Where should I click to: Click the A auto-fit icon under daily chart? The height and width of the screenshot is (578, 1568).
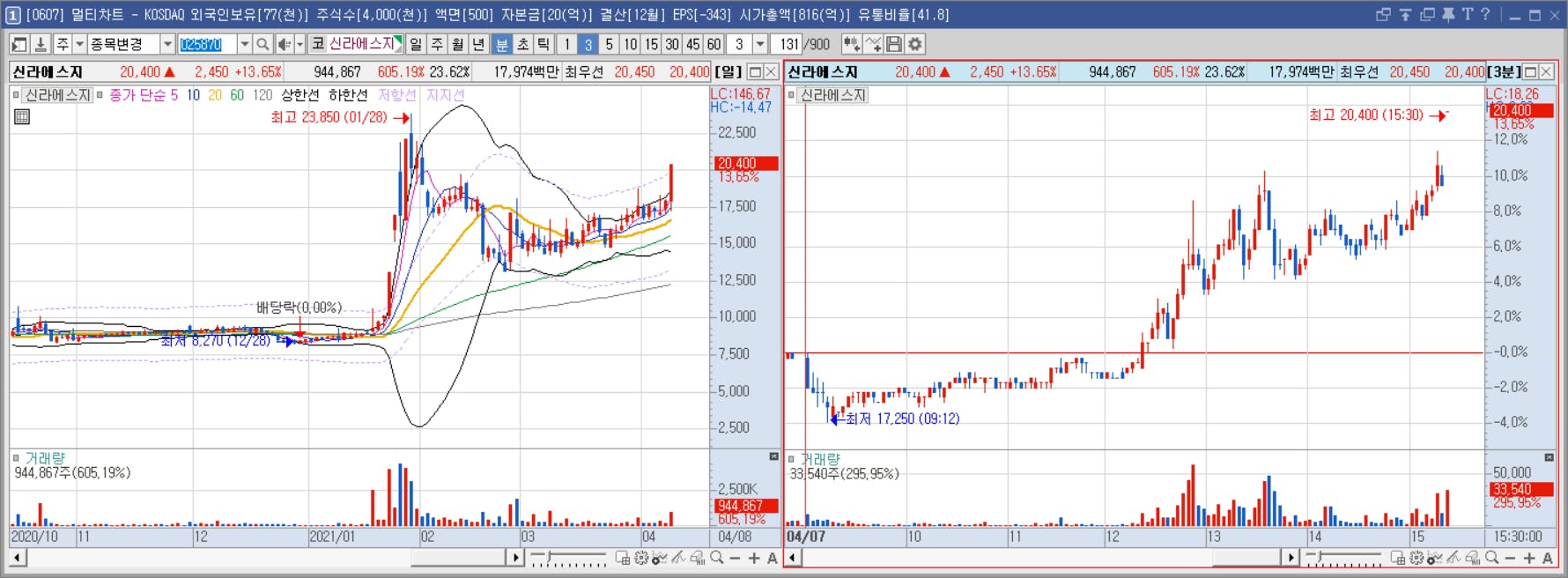773,558
